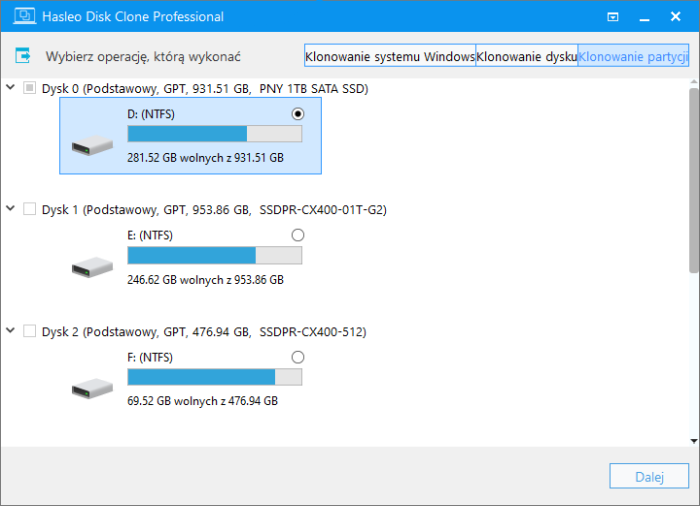Collapse the Dysk 0 tree section
Screen dimensions: 700x506
click(x=10, y=89)
